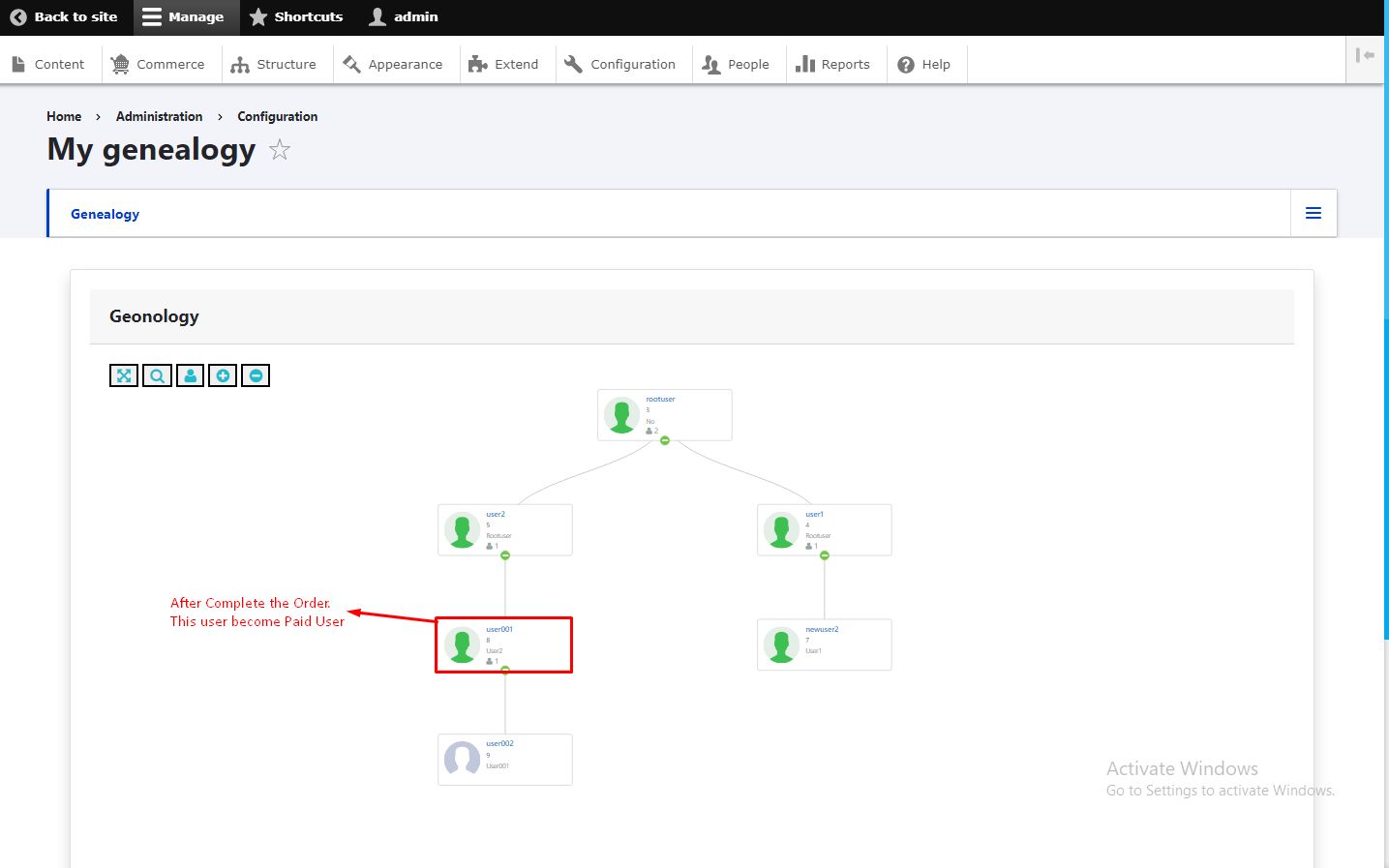Click the My genealogy page title
Screen dimensions: 1389x868
click(x=151, y=149)
